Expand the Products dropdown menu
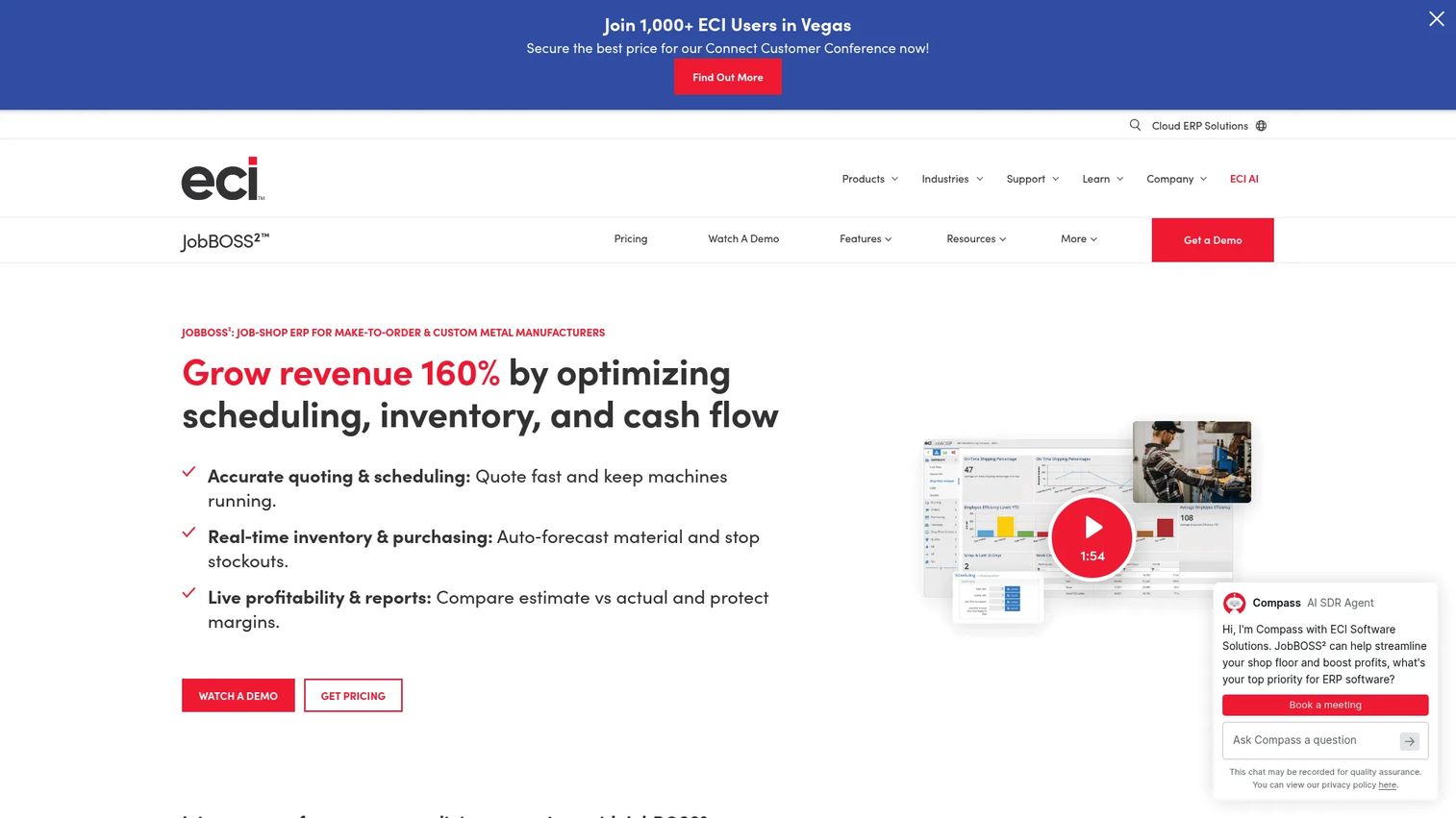 [x=869, y=179]
